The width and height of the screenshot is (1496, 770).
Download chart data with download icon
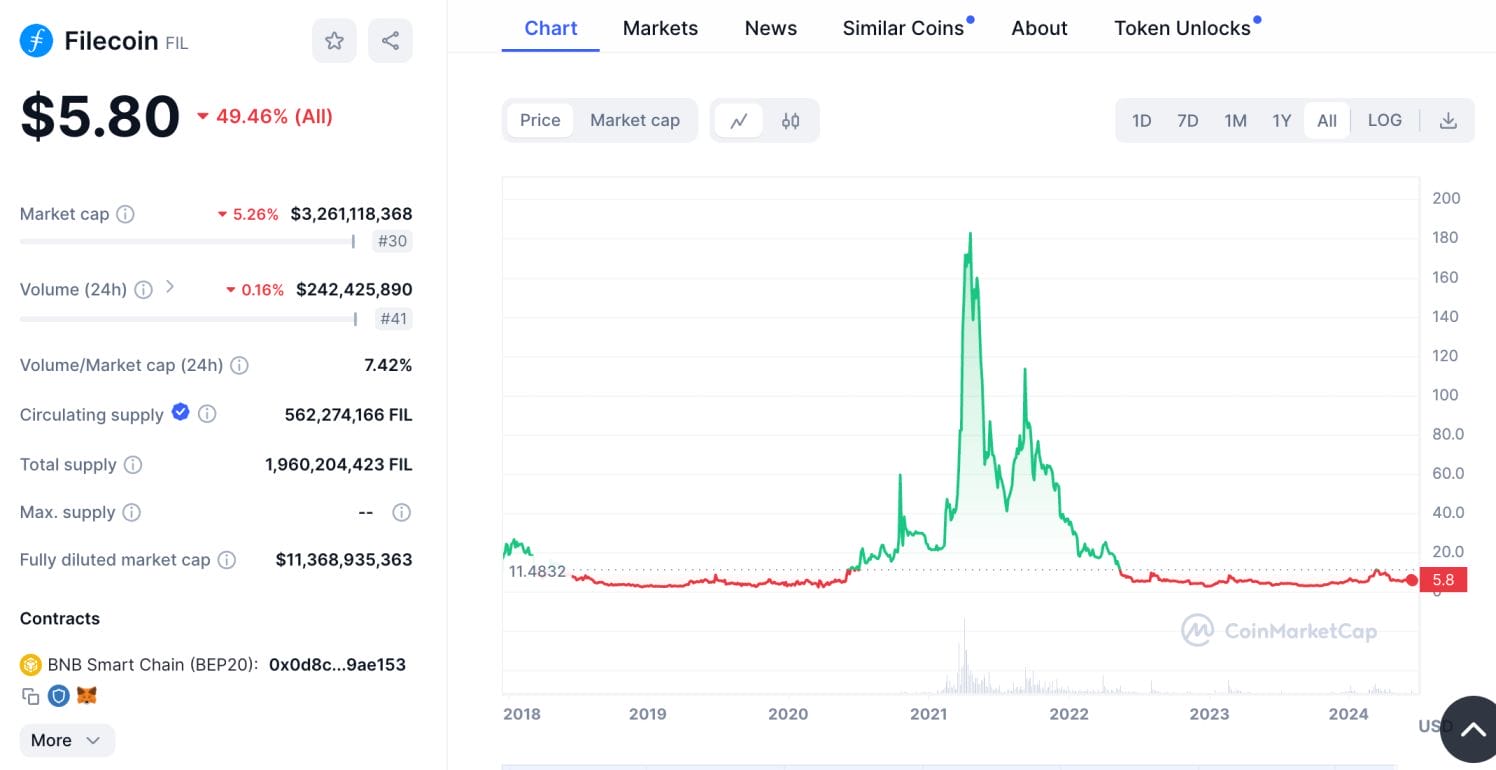coord(1447,121)
